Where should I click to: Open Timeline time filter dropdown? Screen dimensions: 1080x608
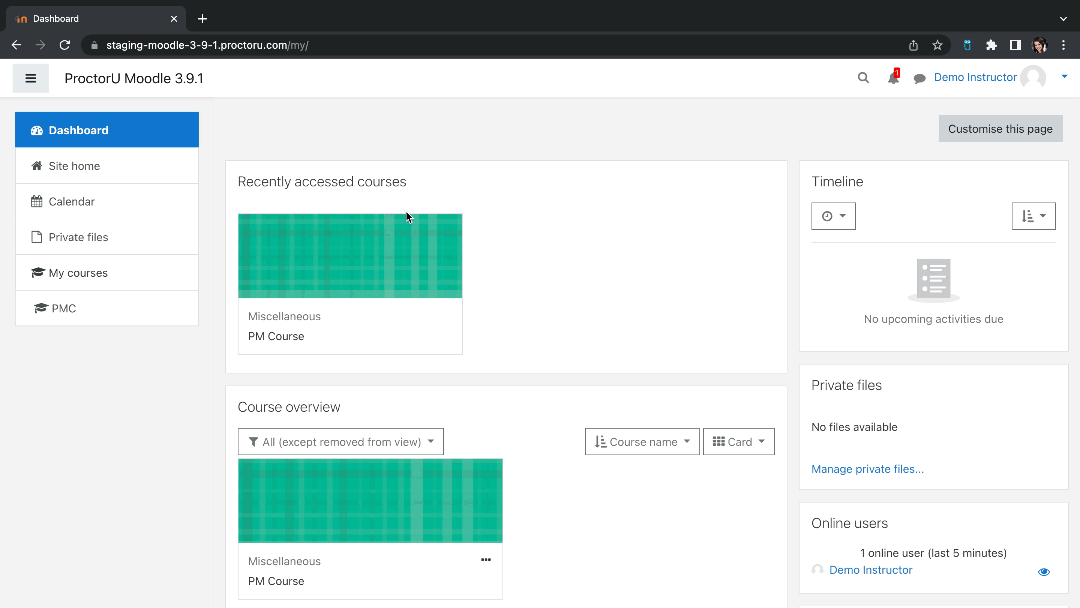click(x=833, y=216)
